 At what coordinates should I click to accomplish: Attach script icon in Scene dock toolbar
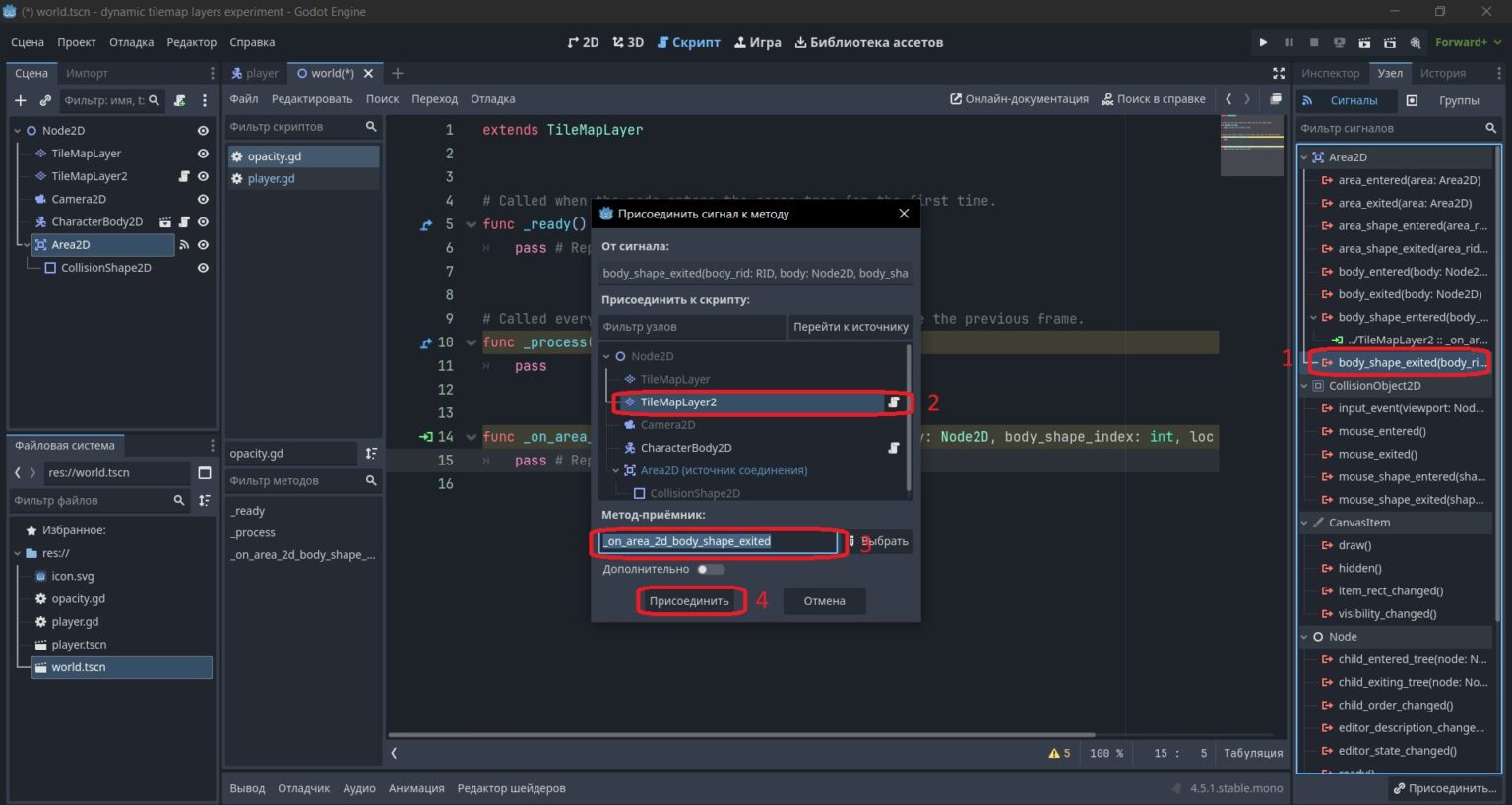click(x=180, y=100)
